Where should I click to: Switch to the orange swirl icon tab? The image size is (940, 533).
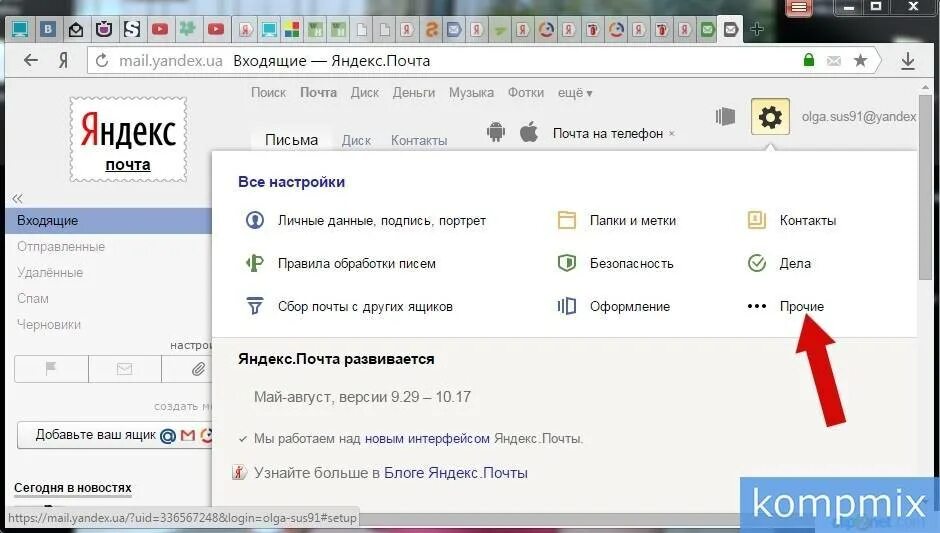coord(431,29)
